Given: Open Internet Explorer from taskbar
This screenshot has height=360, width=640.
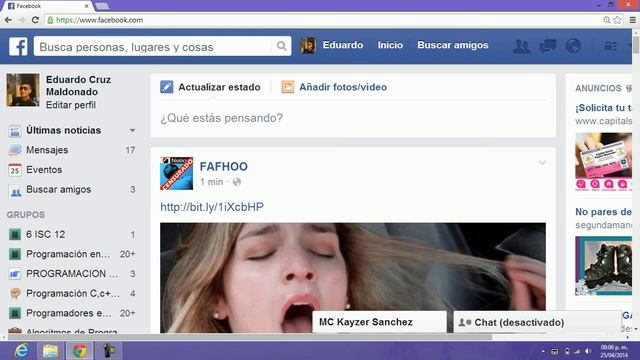Looking at the screenshot, I should (21, 351).
